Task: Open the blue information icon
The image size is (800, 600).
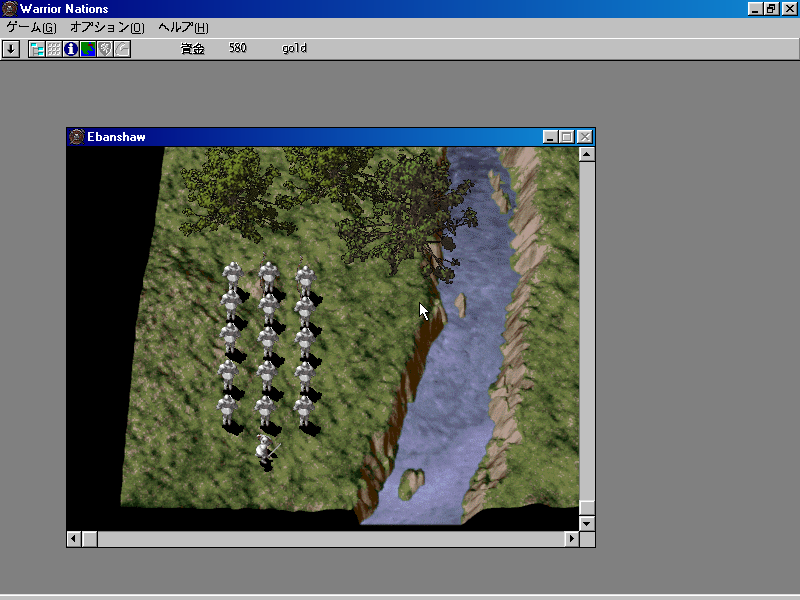Action: click(x=71, y=49)
